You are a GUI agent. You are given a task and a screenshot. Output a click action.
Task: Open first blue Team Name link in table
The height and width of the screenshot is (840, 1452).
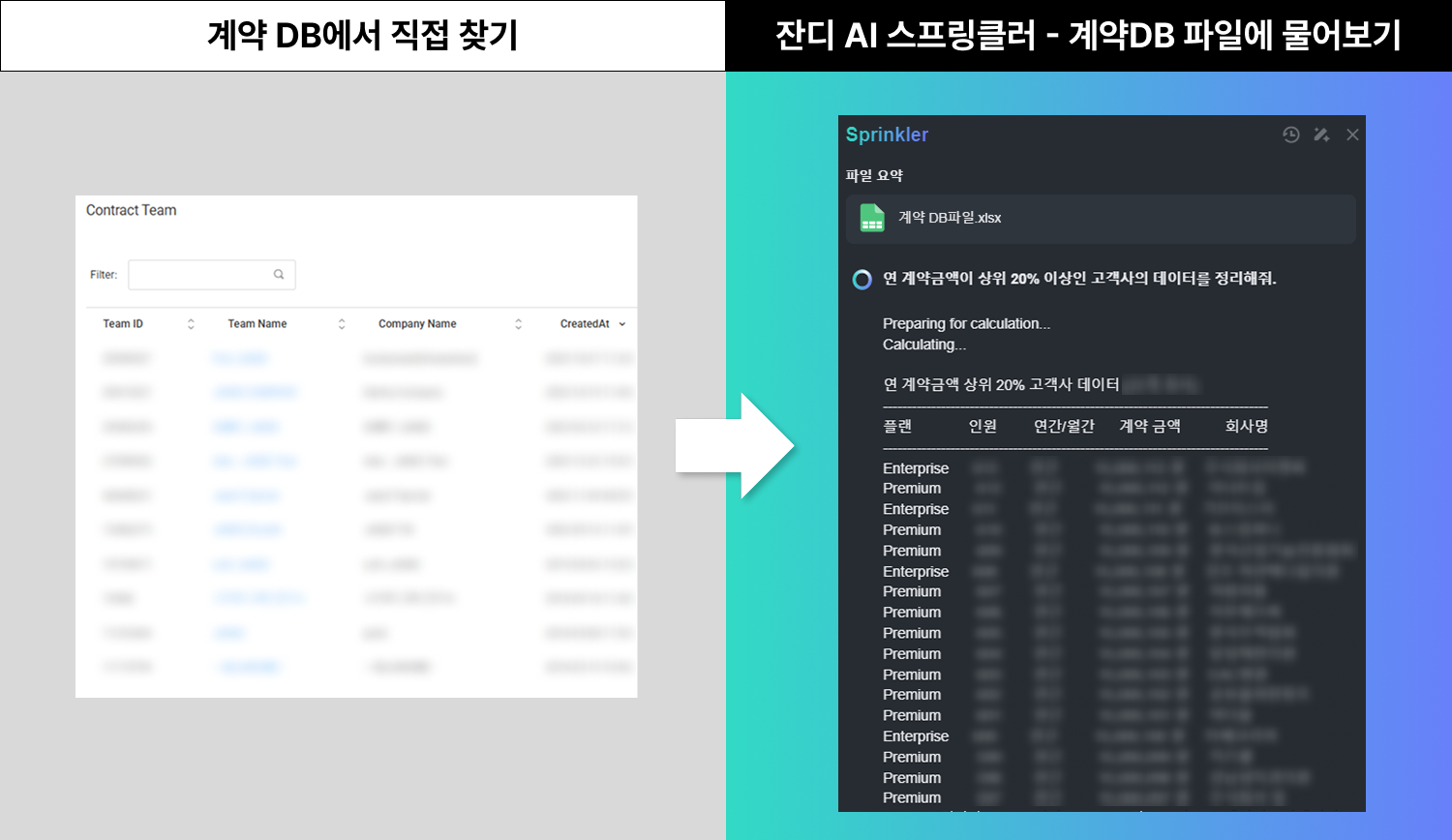(x=239, y=359)
